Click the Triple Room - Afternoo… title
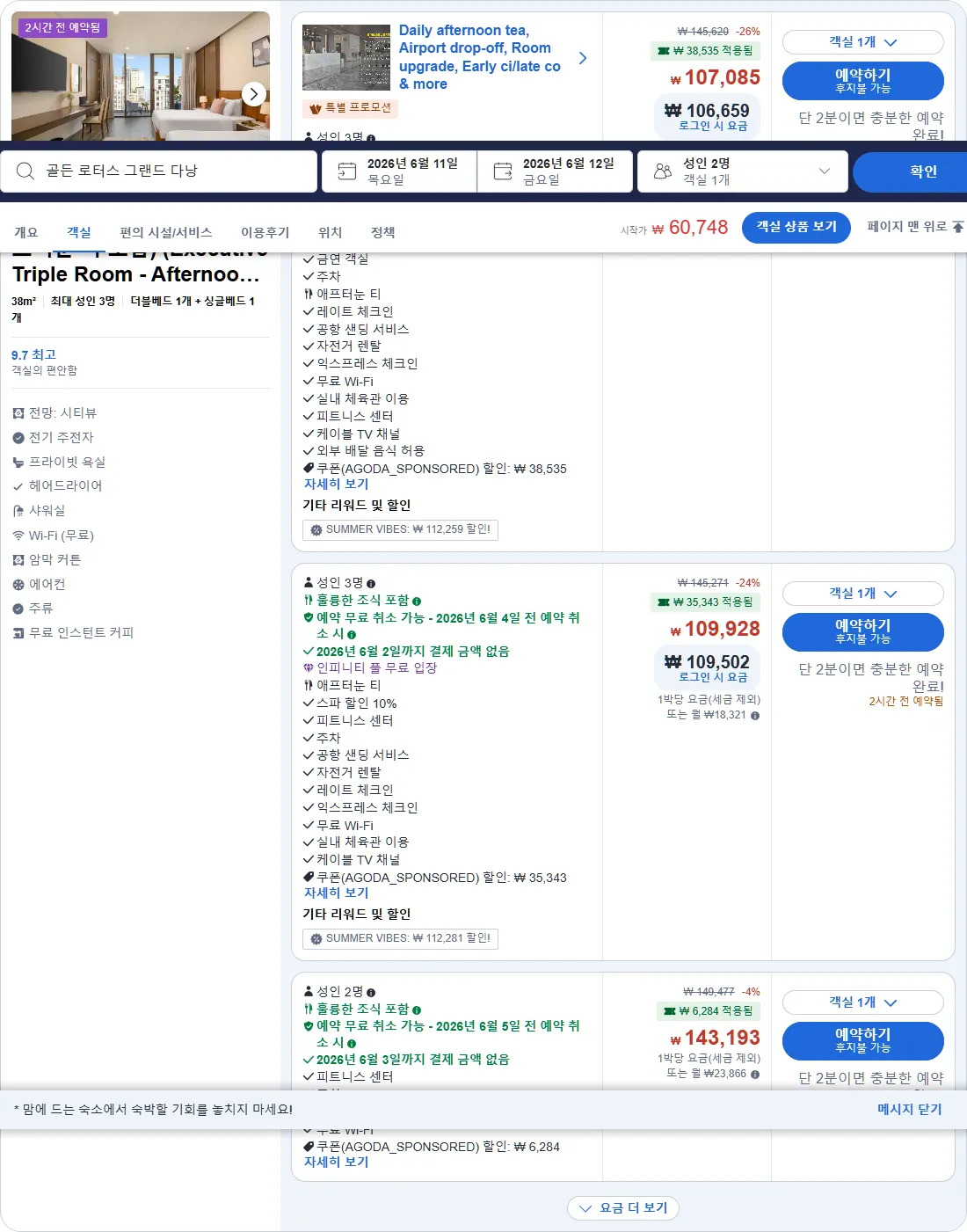 (135, 274)
